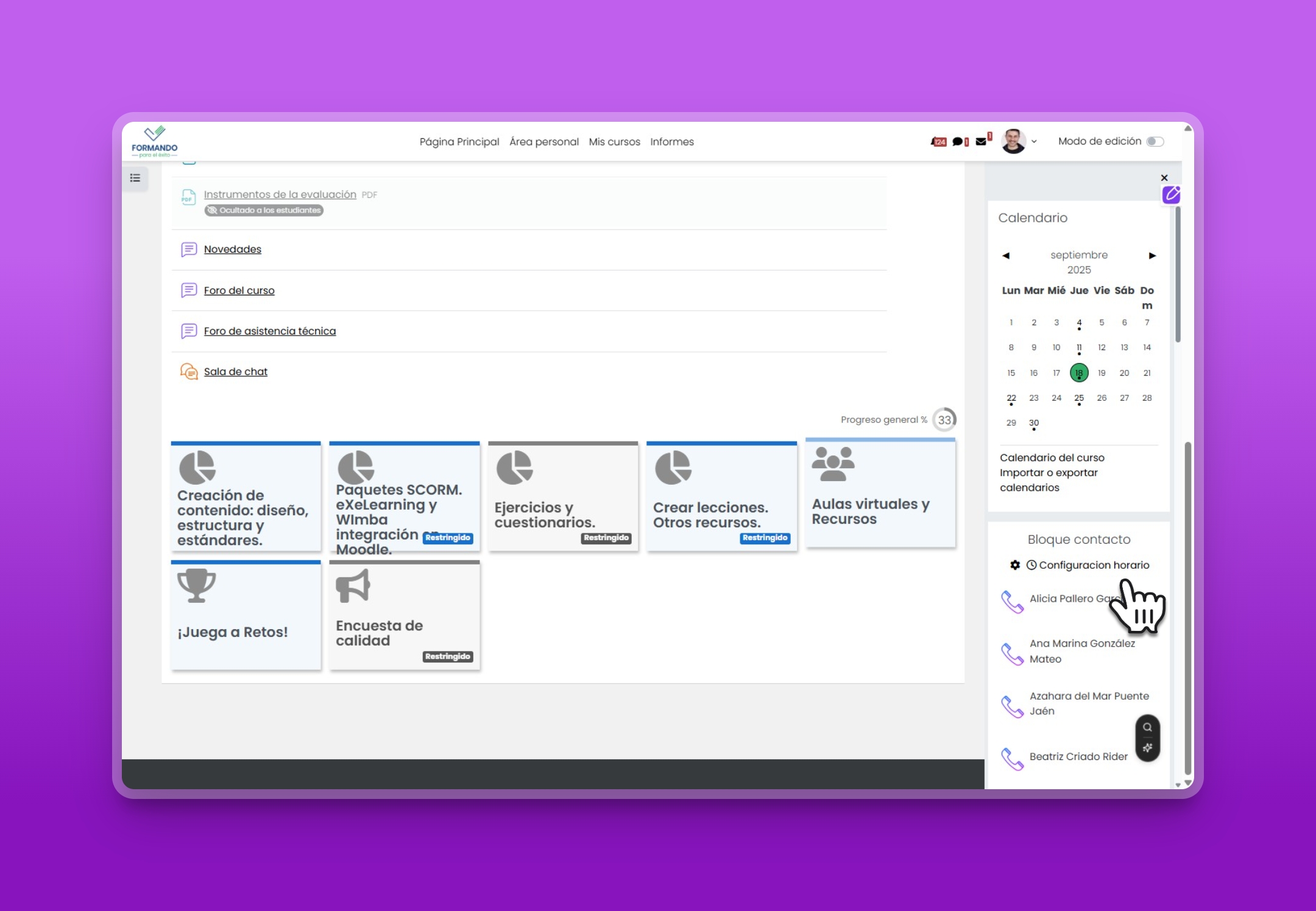Screen dimensions: 1316x911
Task: Open Mis cursos in the top menu
Action: tap(614, 142)
